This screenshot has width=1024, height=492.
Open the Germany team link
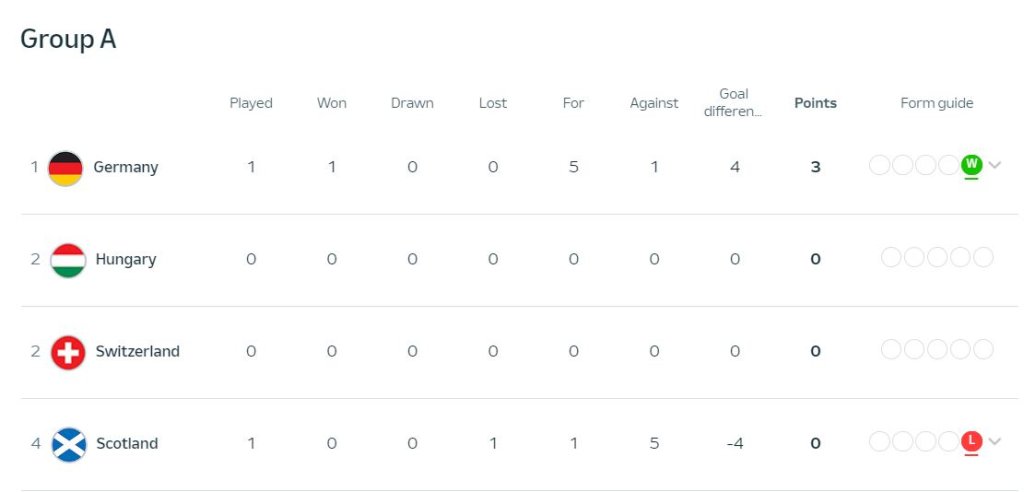[x=125, y=167]
